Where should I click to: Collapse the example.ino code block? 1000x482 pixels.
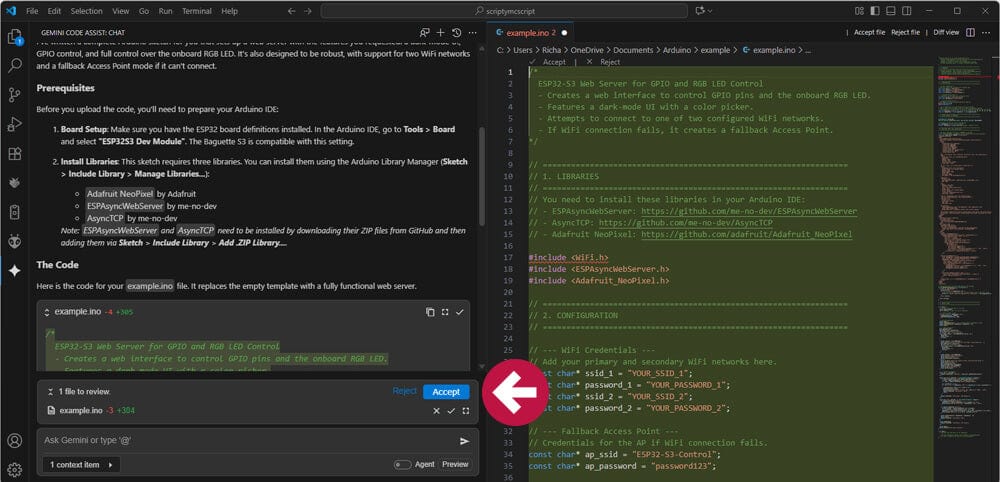tap(47, 312)
